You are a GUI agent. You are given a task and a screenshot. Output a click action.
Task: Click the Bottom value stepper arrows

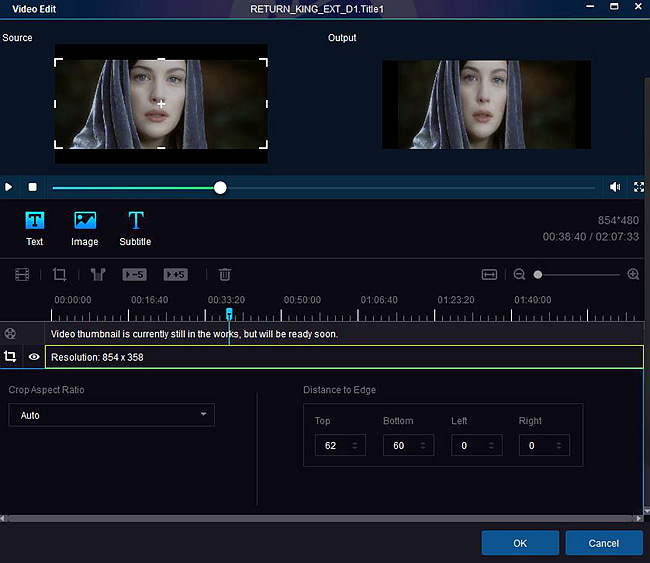pyautogui.click(x=423, y=445)
